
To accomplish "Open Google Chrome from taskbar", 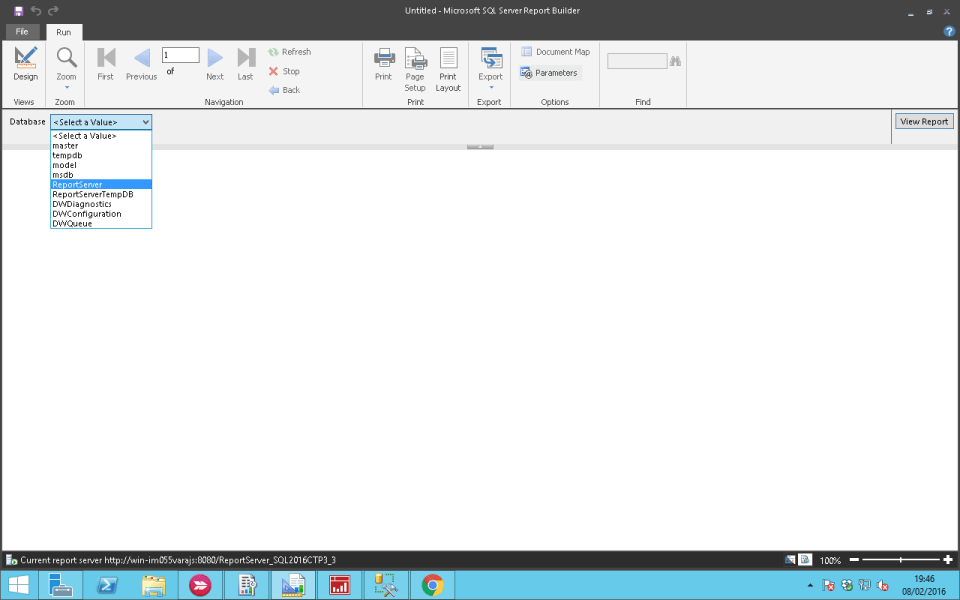I will coord(432,585).
